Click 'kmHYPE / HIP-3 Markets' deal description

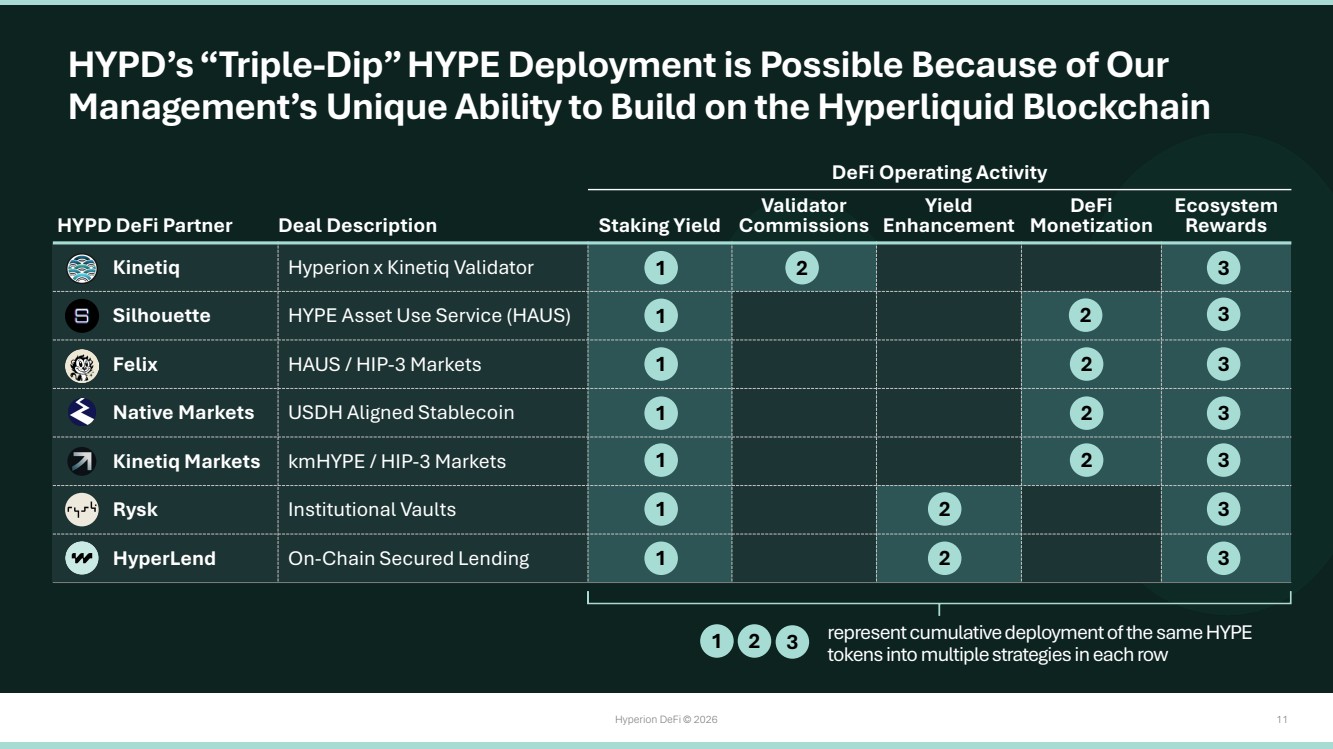(397, 461)
